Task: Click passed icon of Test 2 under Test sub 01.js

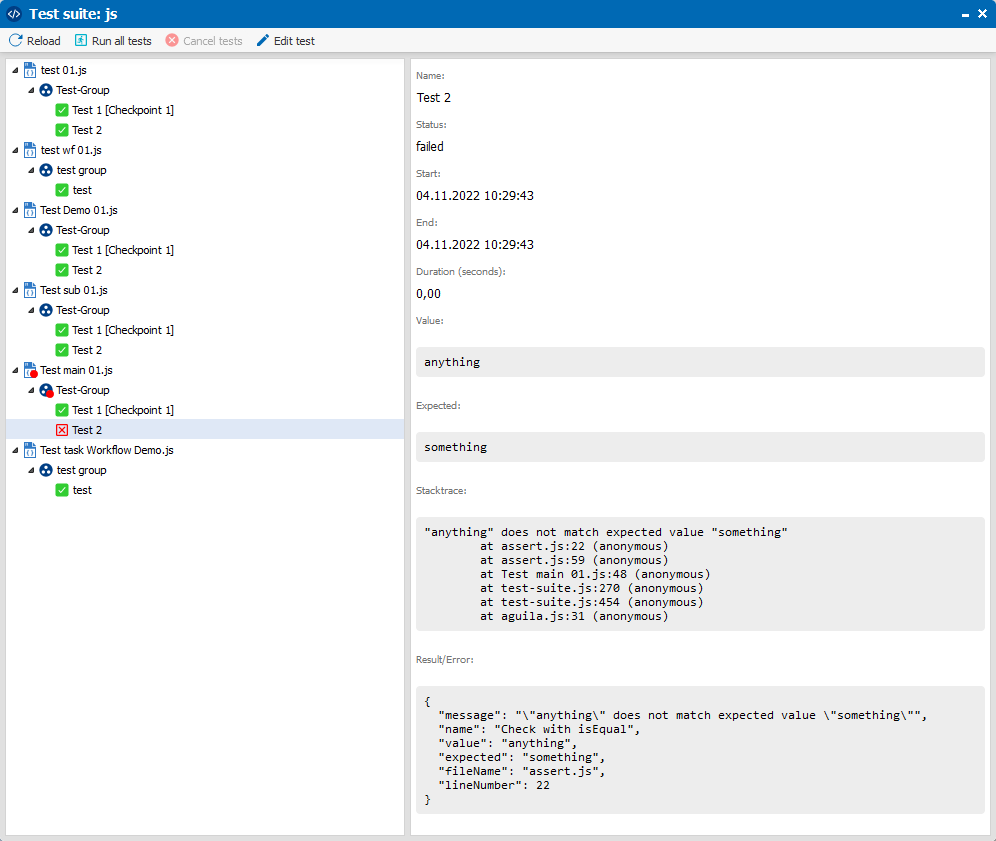Action: tap(62, 350)
